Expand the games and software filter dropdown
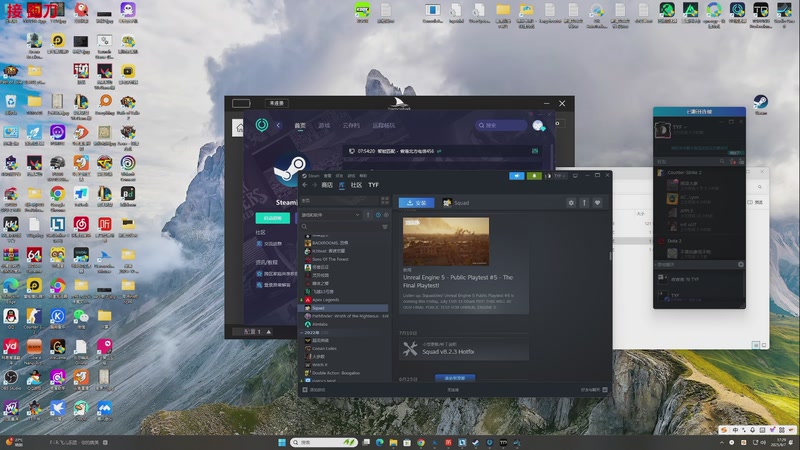 (330, 215)
